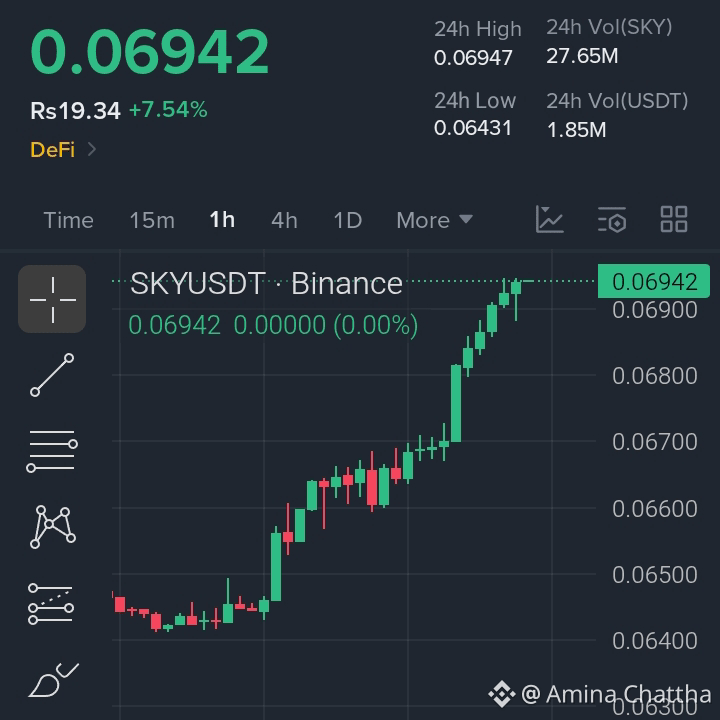This screenshot has height=720, width=720.
Task: Select the horizontal lines Fibonacci tool
Action: (x=52, y=451)
